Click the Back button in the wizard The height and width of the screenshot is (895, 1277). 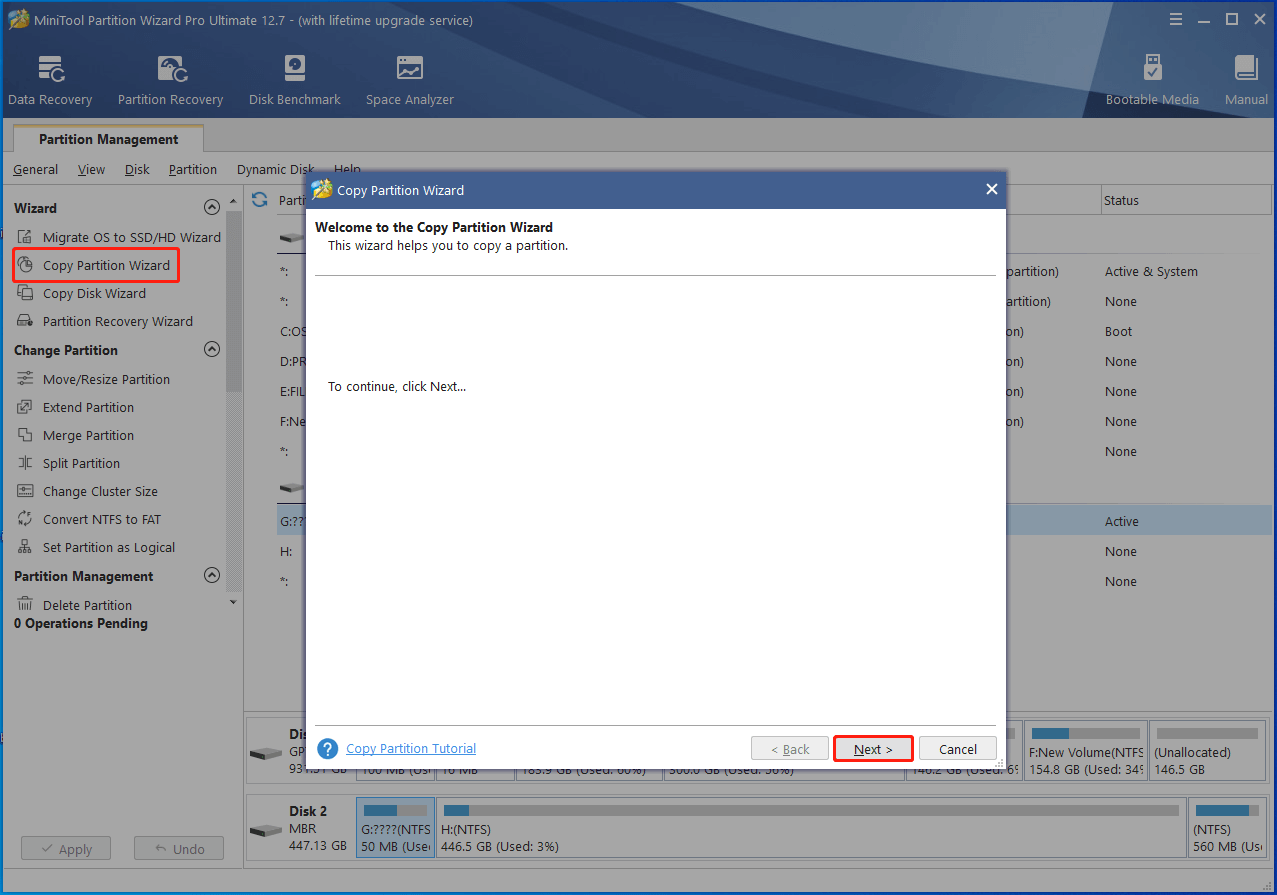click(x=790, y=749)
